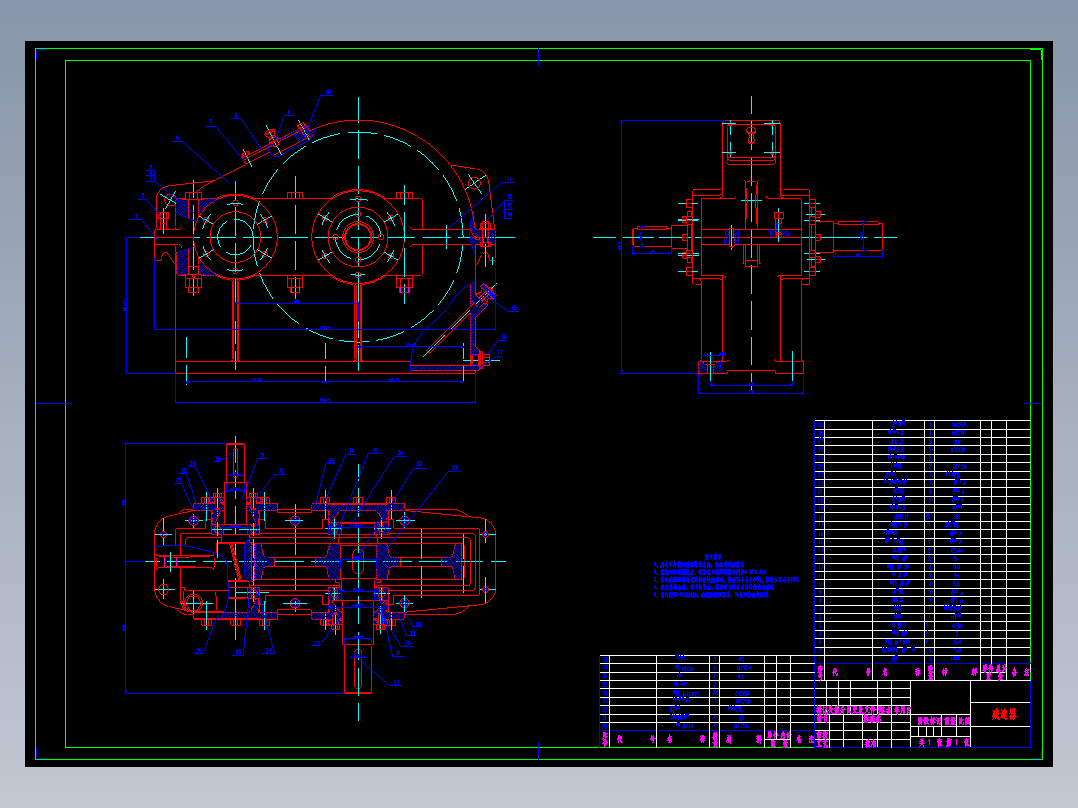Click the tall parts list table on right

(x=923, y=550)
